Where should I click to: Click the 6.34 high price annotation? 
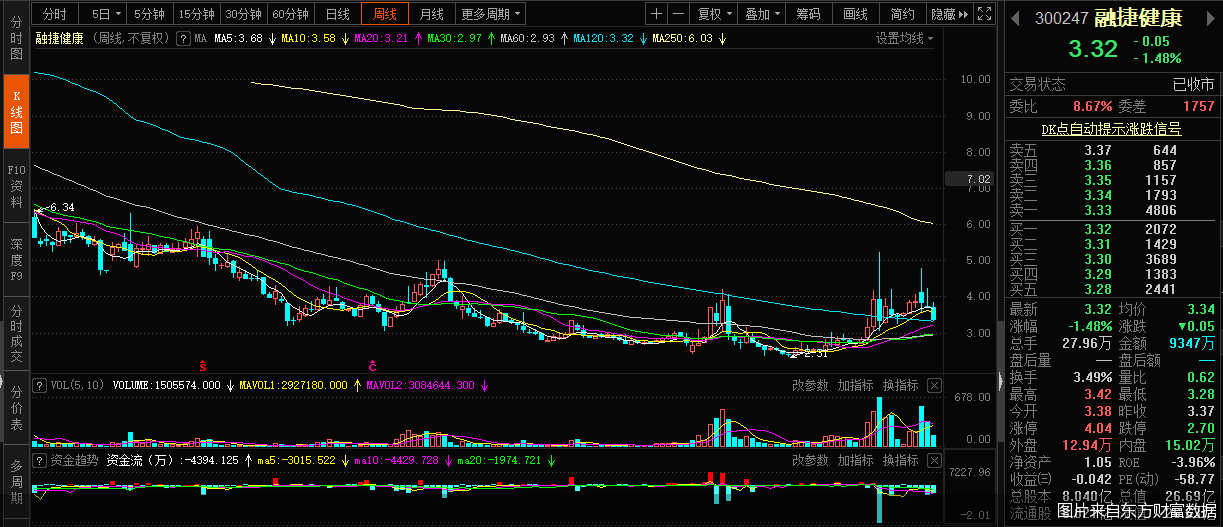[62, 207]
